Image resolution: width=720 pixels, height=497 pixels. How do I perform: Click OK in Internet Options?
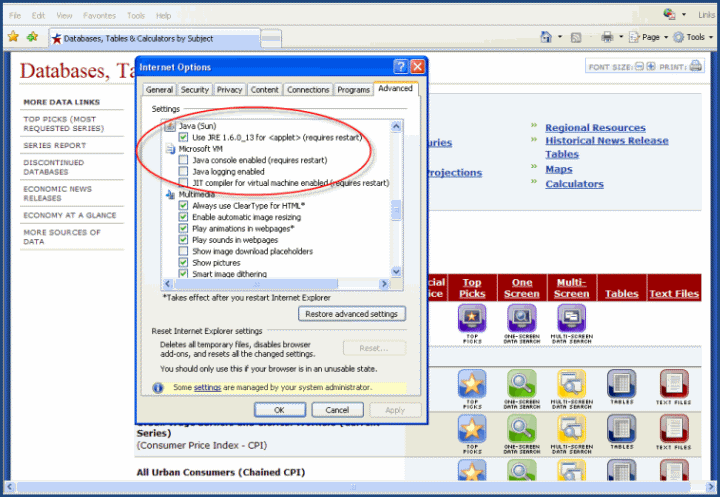tap(280, 410)
